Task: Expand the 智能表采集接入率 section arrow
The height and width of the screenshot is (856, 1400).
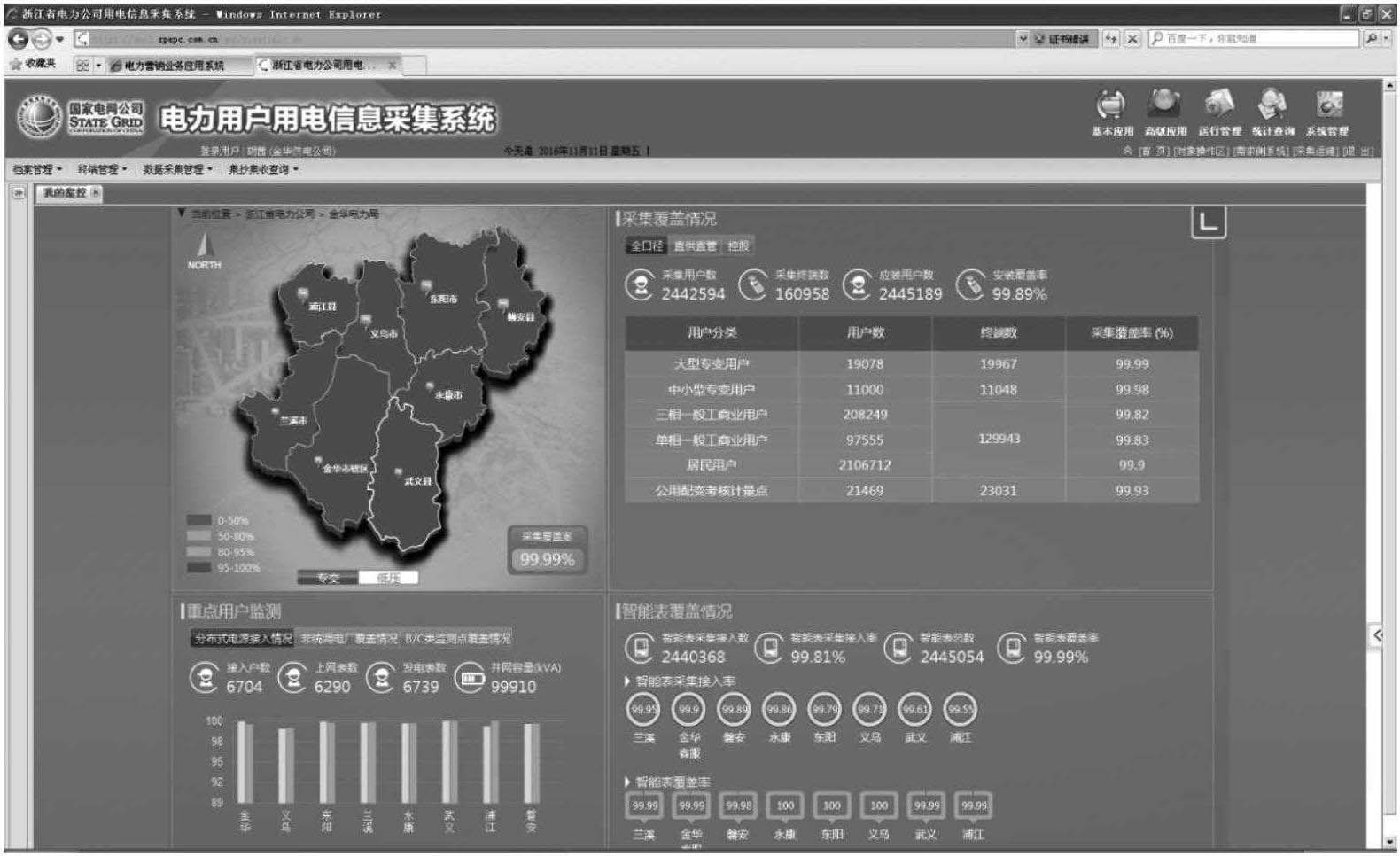Action: coord(626,681)
